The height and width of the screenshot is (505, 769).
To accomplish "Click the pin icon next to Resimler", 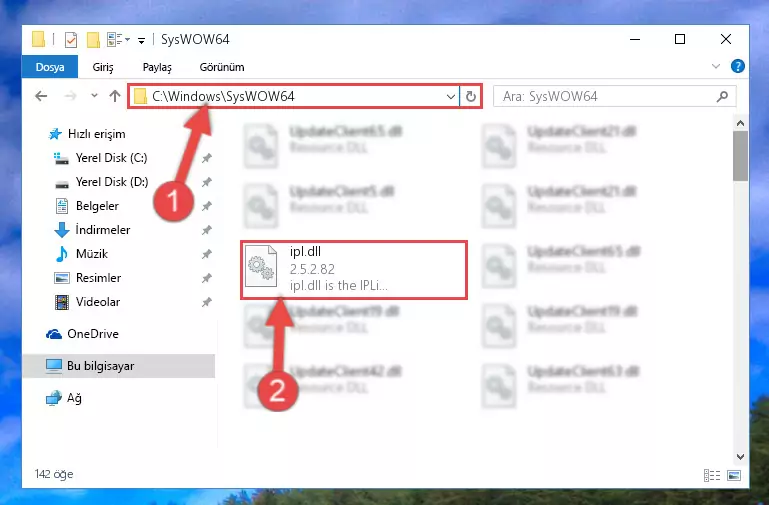I will coord(206,278).
